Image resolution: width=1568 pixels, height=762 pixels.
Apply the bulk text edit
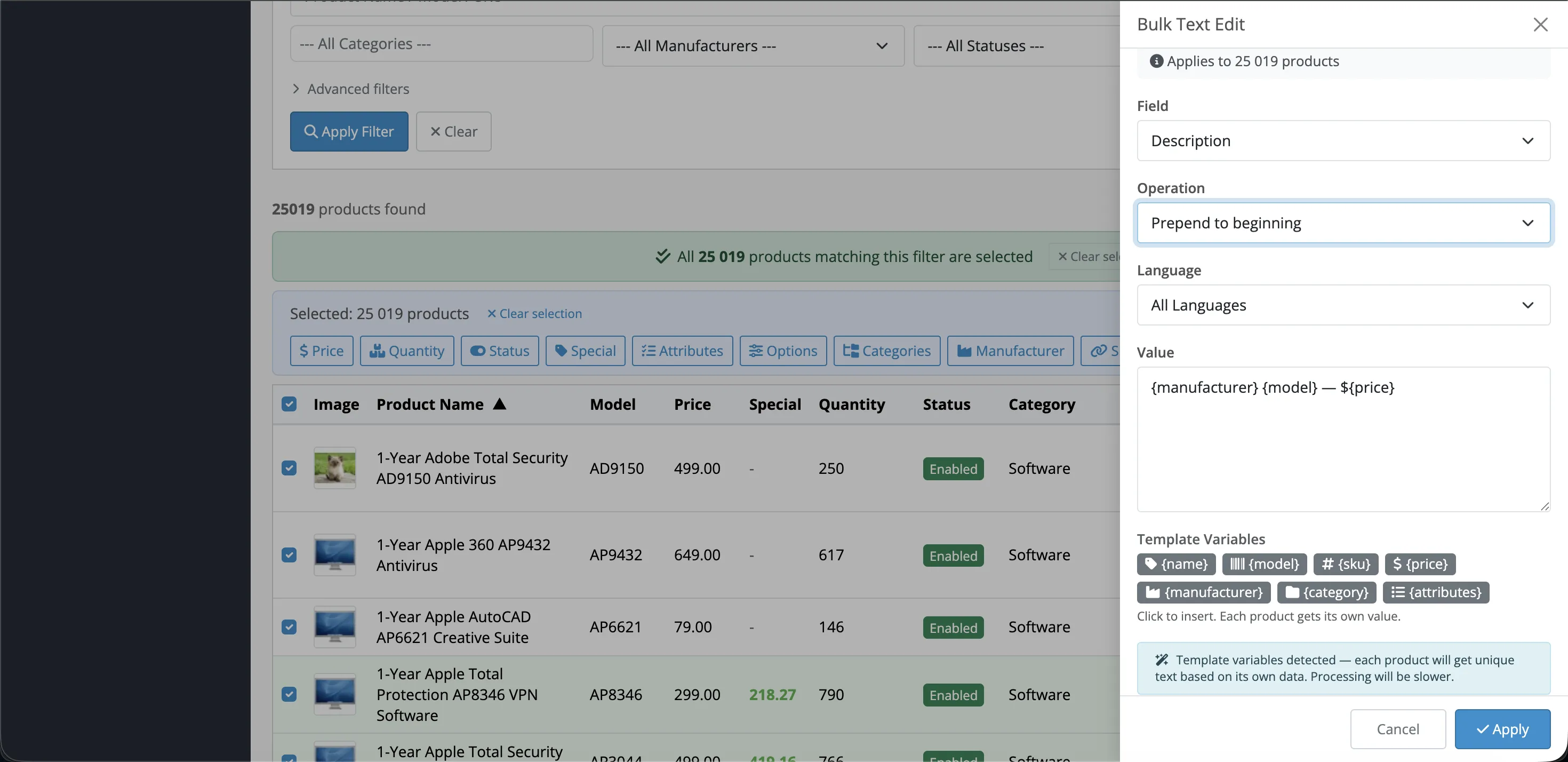pyautogui.click(x=1502, y=729)
